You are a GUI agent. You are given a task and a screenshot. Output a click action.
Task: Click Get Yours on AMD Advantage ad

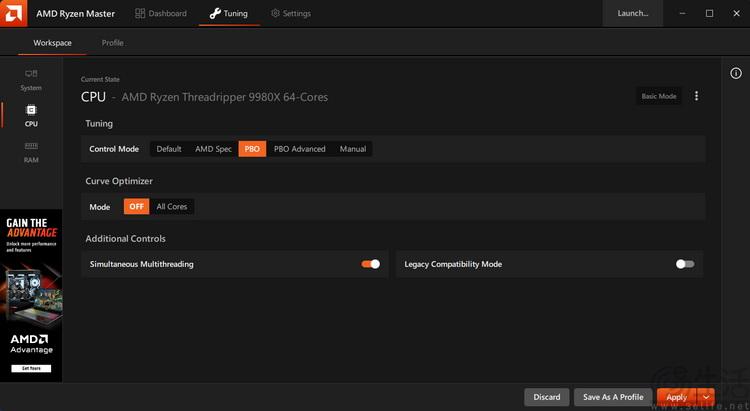coord(31,368)
